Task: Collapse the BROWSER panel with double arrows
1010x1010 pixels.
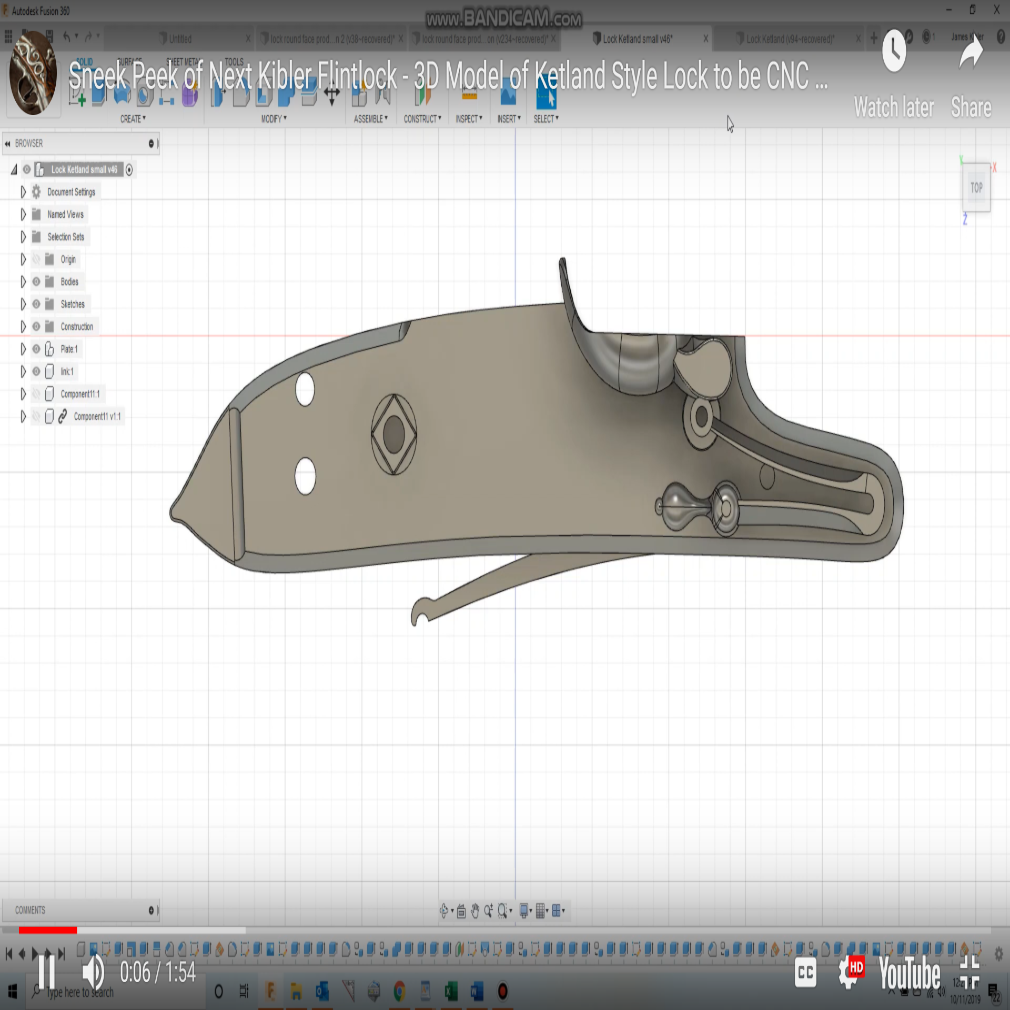Action: click(x=8, y=144)
